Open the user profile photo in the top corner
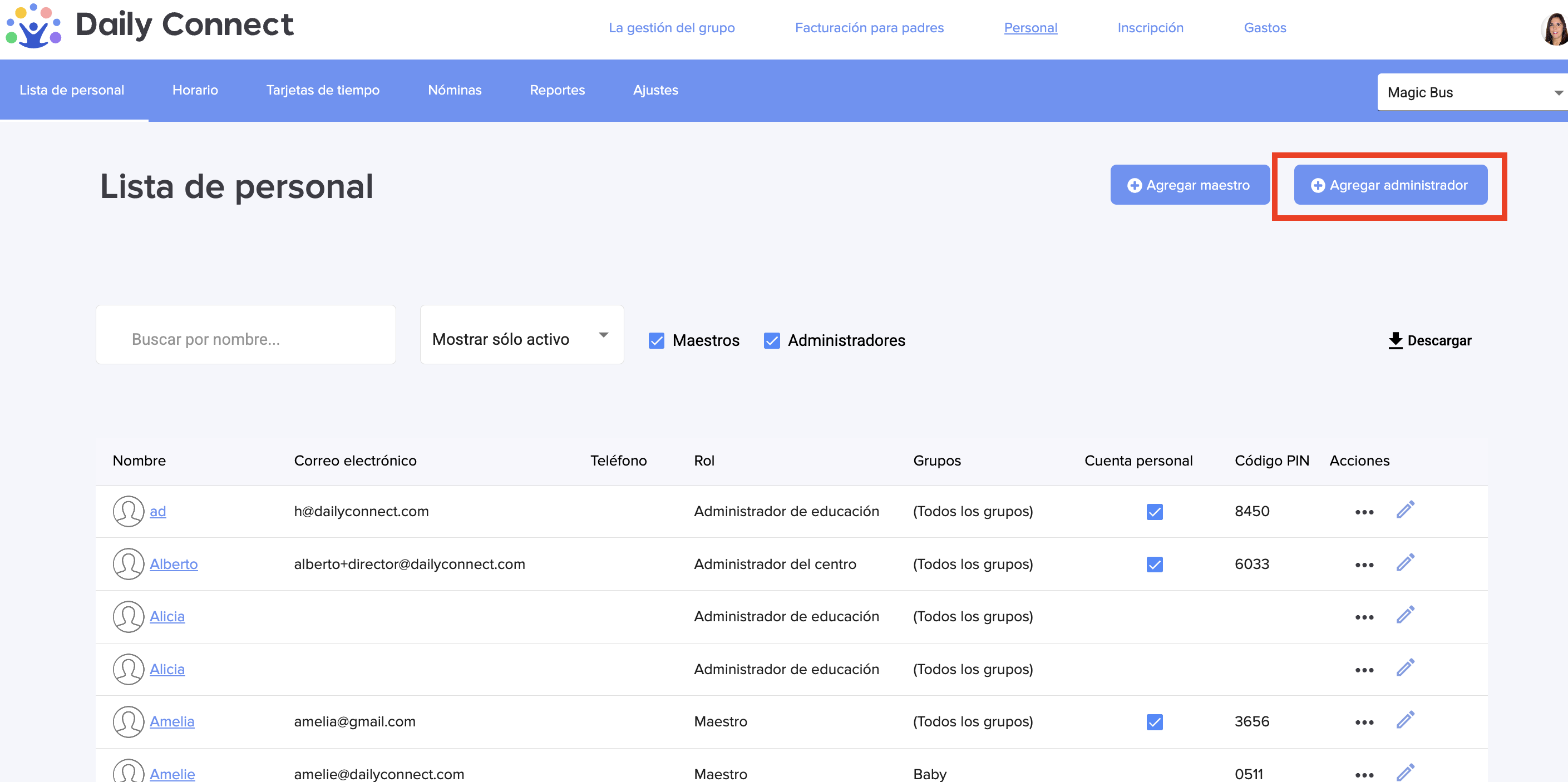The height and width of the screenshot is (782, 1568). click(1555, 29)
